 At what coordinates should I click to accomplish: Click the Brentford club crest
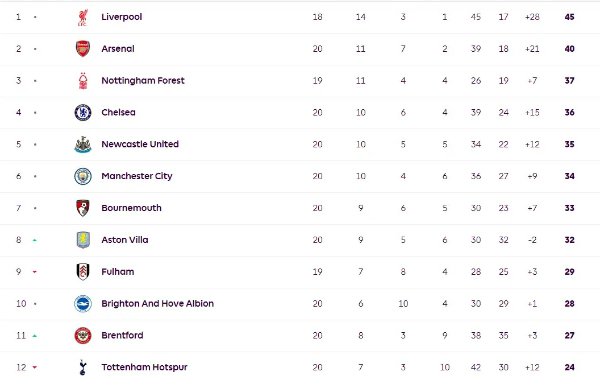[x=83, y=336]
